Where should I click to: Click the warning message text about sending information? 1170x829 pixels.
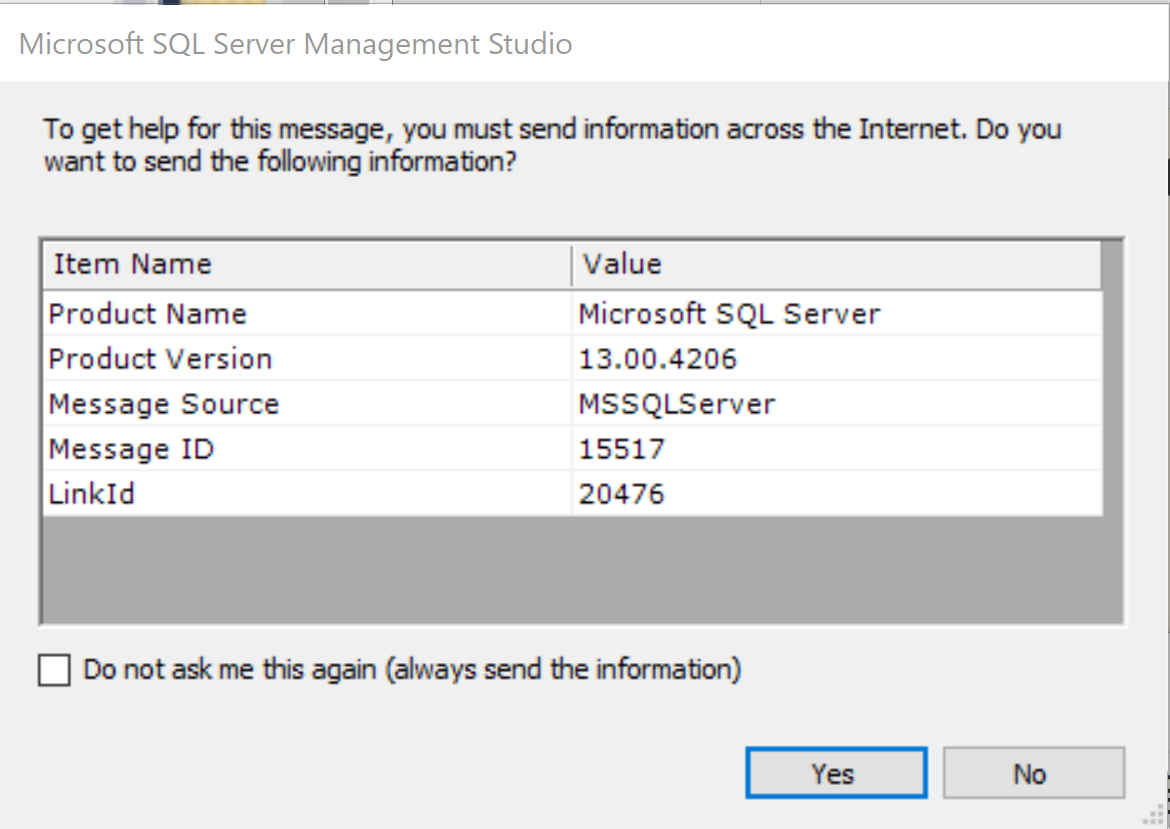coord(550,145)
